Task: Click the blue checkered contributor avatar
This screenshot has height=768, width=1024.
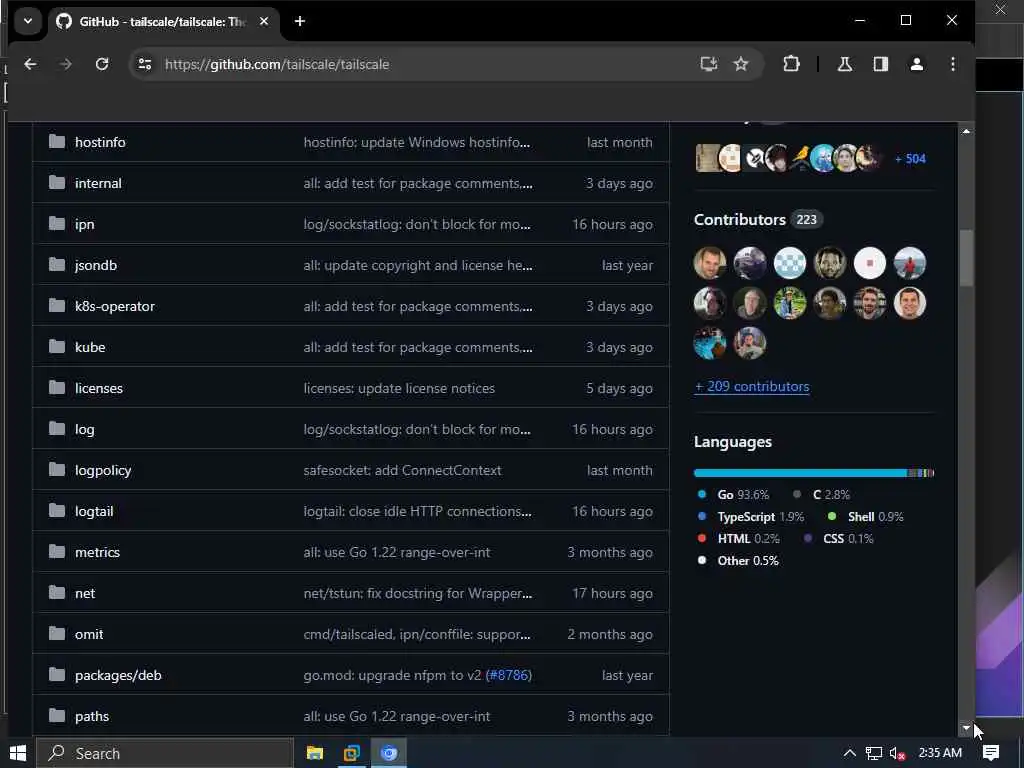Action: pyautogui.click(x=790, y=263)
